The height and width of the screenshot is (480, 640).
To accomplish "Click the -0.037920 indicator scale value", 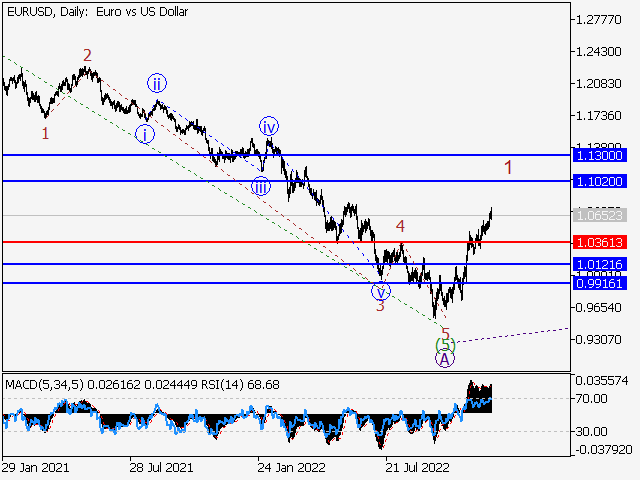I will 604,450.
